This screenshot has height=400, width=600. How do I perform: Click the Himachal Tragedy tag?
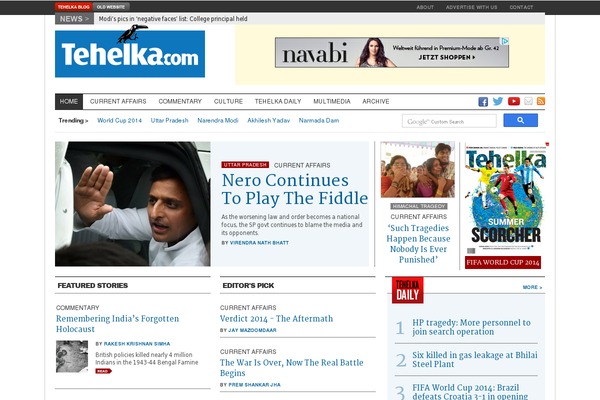pyautogui.click(x=419, y=206)
